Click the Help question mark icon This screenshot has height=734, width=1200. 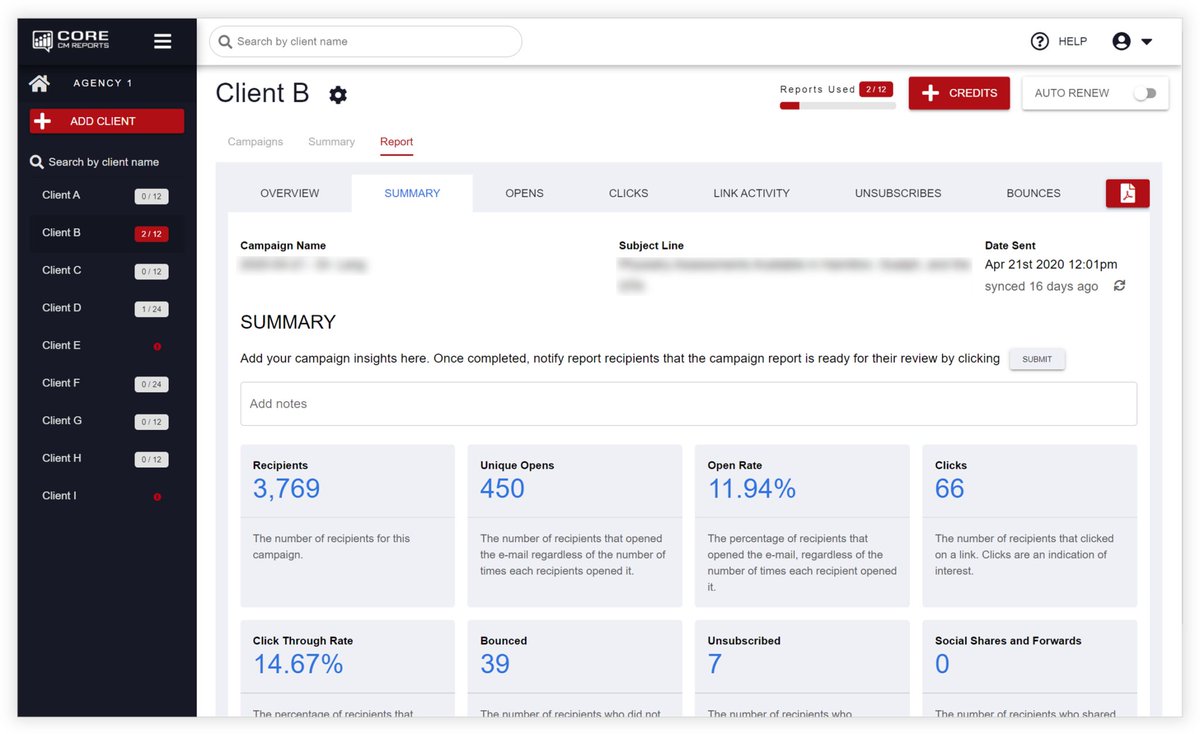pos(1039,41)
